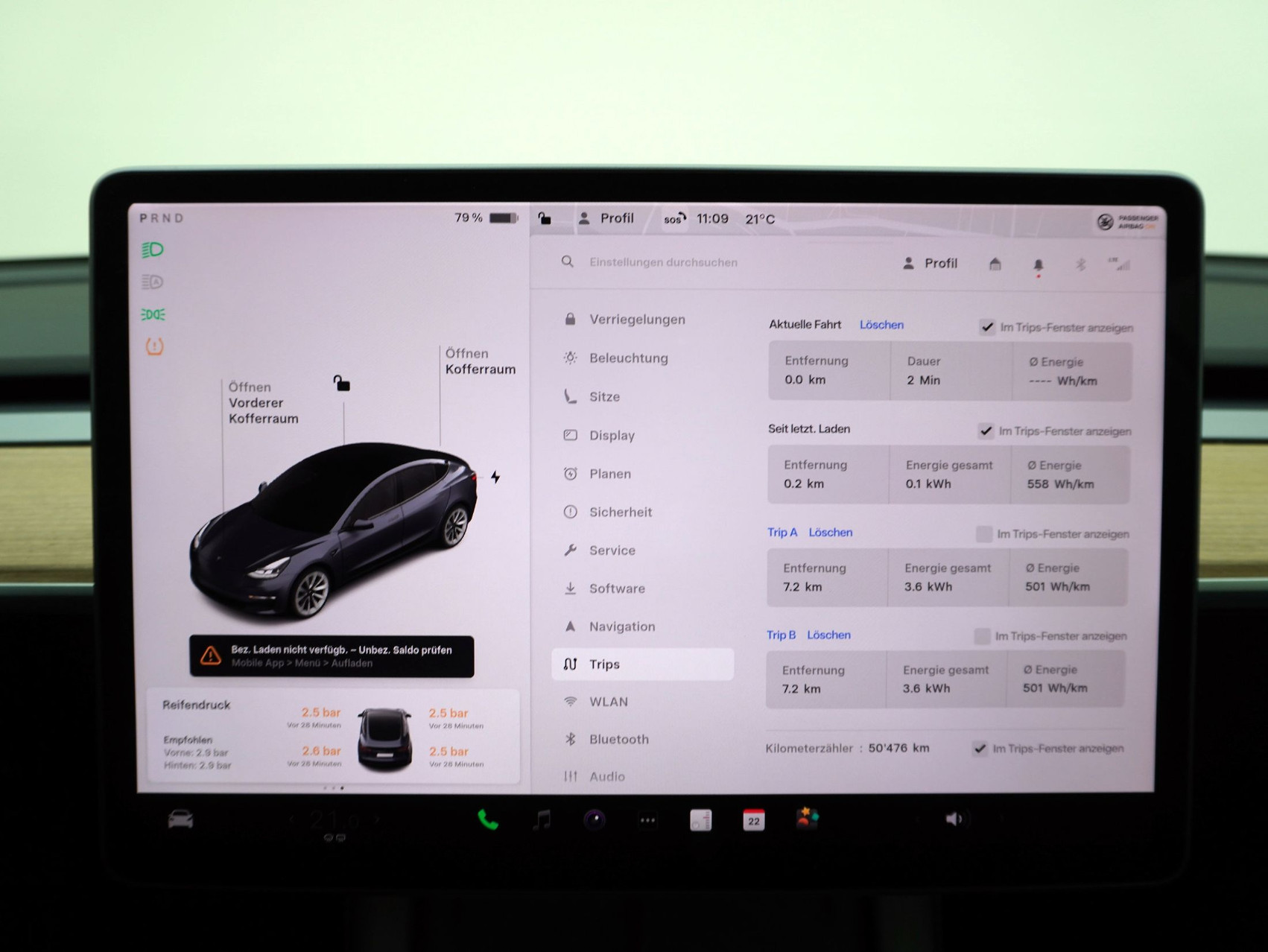The width and height of the screenshot is (1268, 952).
Task: Open Vorderer Kofferraum
Action: click(263, 403)
